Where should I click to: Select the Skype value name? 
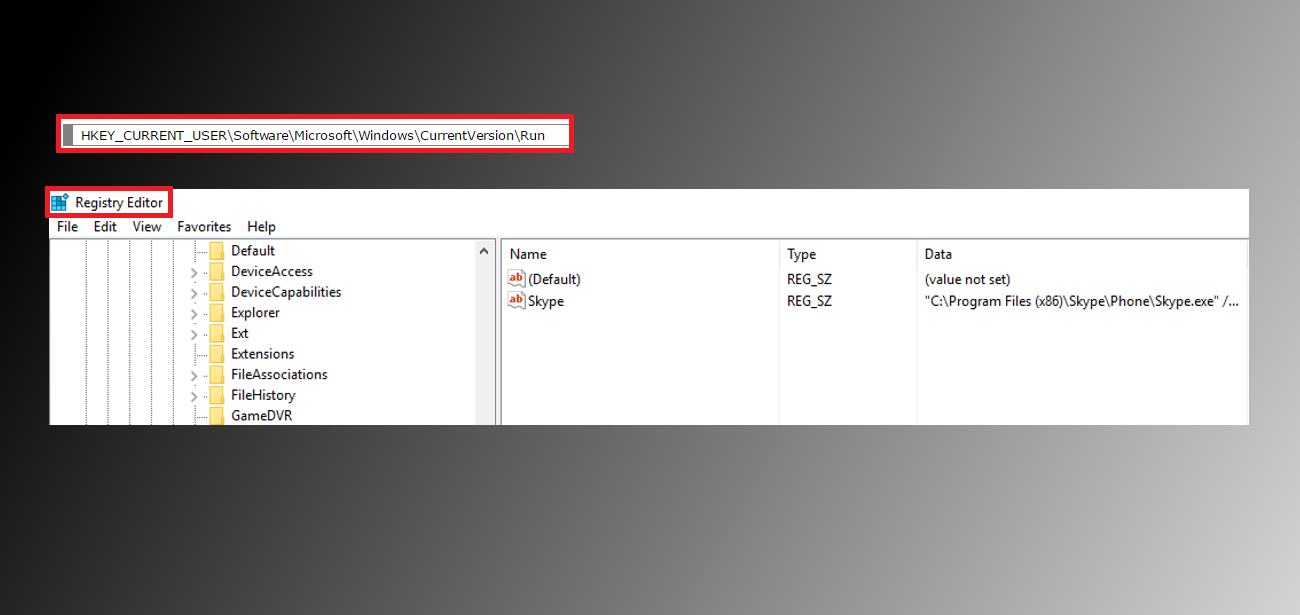546,301
